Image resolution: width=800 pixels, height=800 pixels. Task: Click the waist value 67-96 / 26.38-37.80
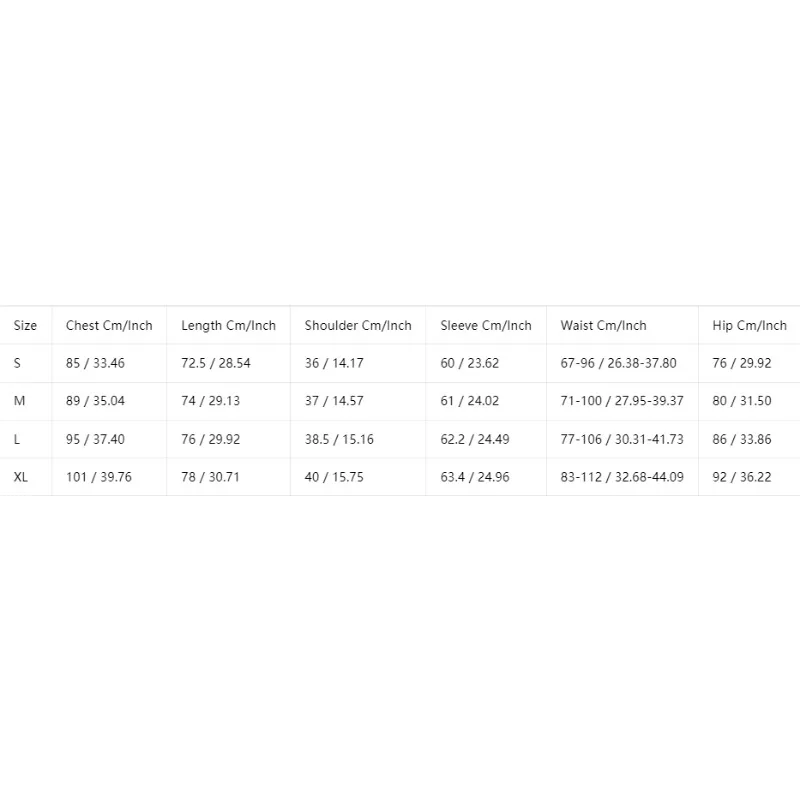click(x=618, y=363)
